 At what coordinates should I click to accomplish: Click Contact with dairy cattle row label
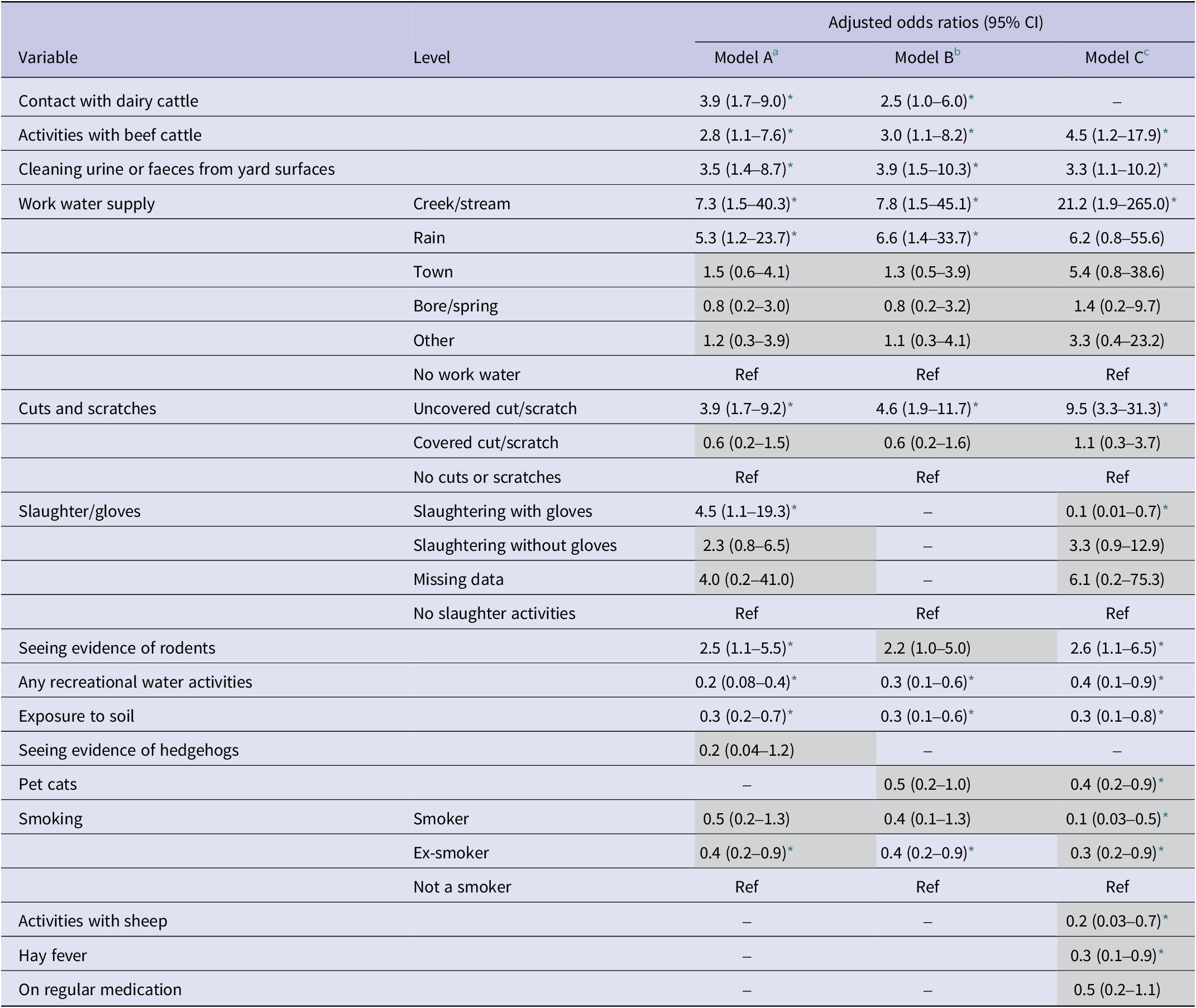pyautogui.click(x=108, y=101)
